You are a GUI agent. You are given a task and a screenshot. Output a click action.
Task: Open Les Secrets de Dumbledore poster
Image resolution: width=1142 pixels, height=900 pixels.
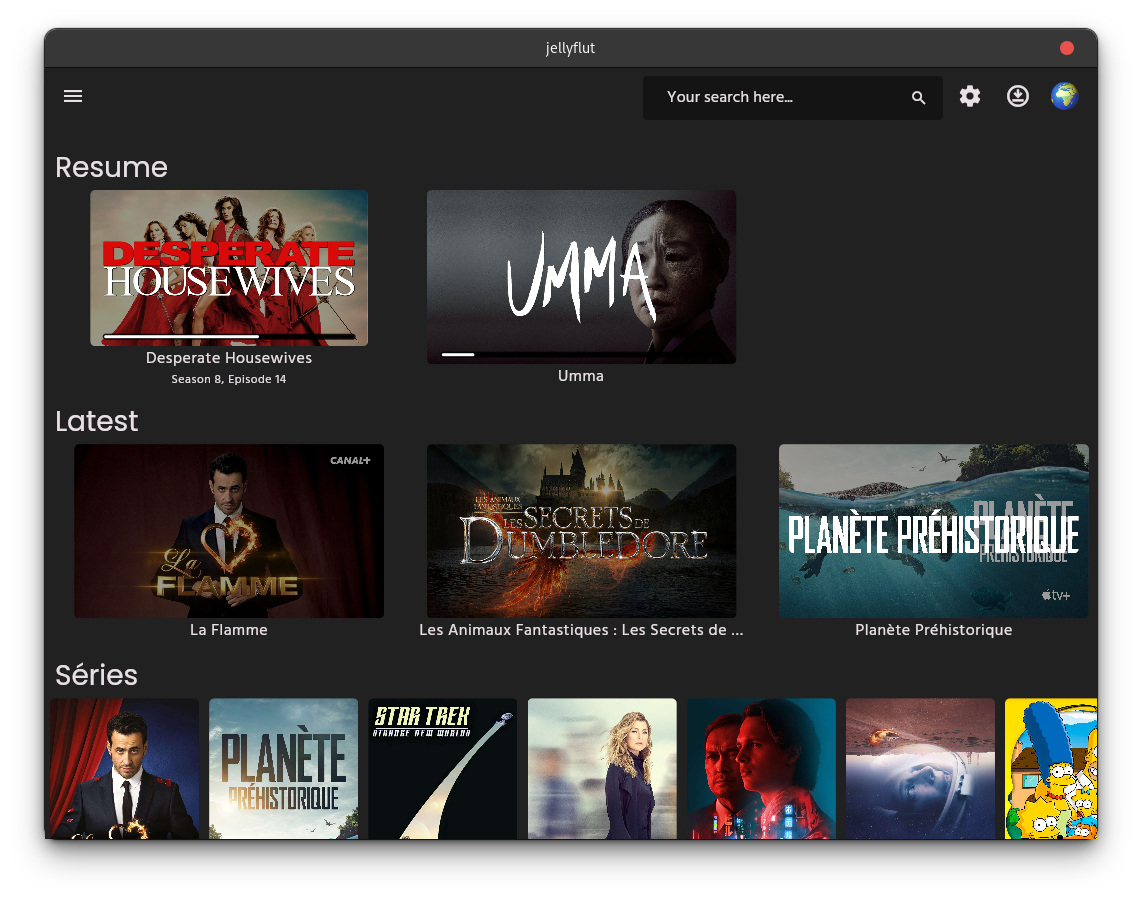click(x=581, y=531)
